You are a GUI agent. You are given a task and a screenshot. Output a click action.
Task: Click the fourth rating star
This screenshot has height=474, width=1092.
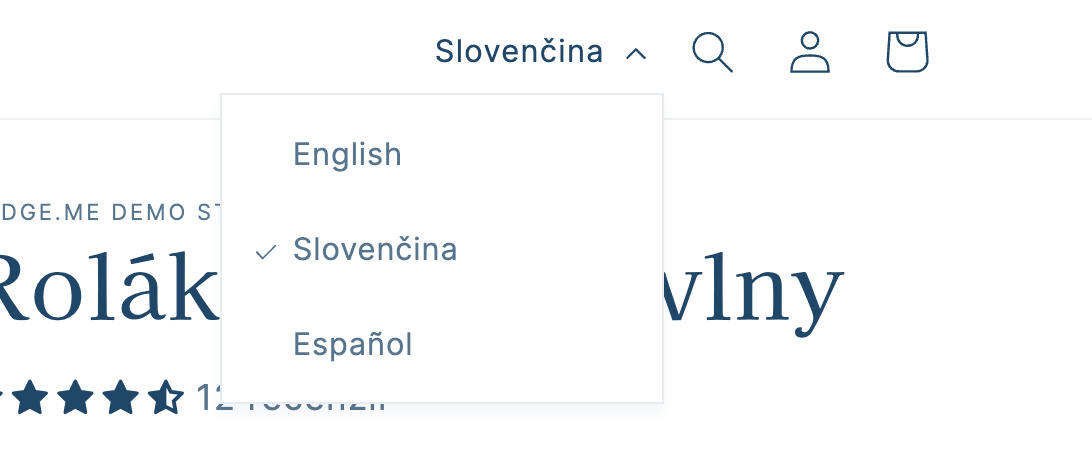[x=121, y=398]
